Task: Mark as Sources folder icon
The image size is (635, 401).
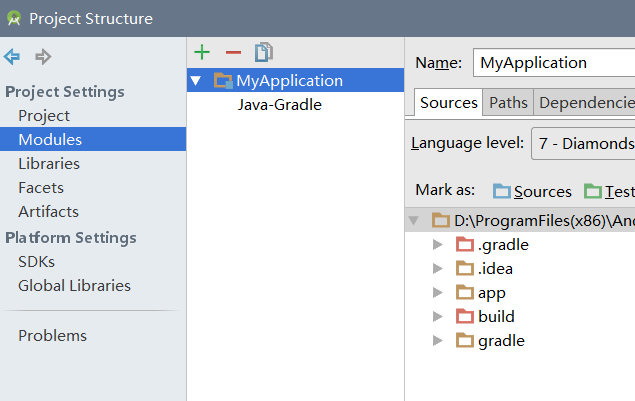Action: [501, 191]
